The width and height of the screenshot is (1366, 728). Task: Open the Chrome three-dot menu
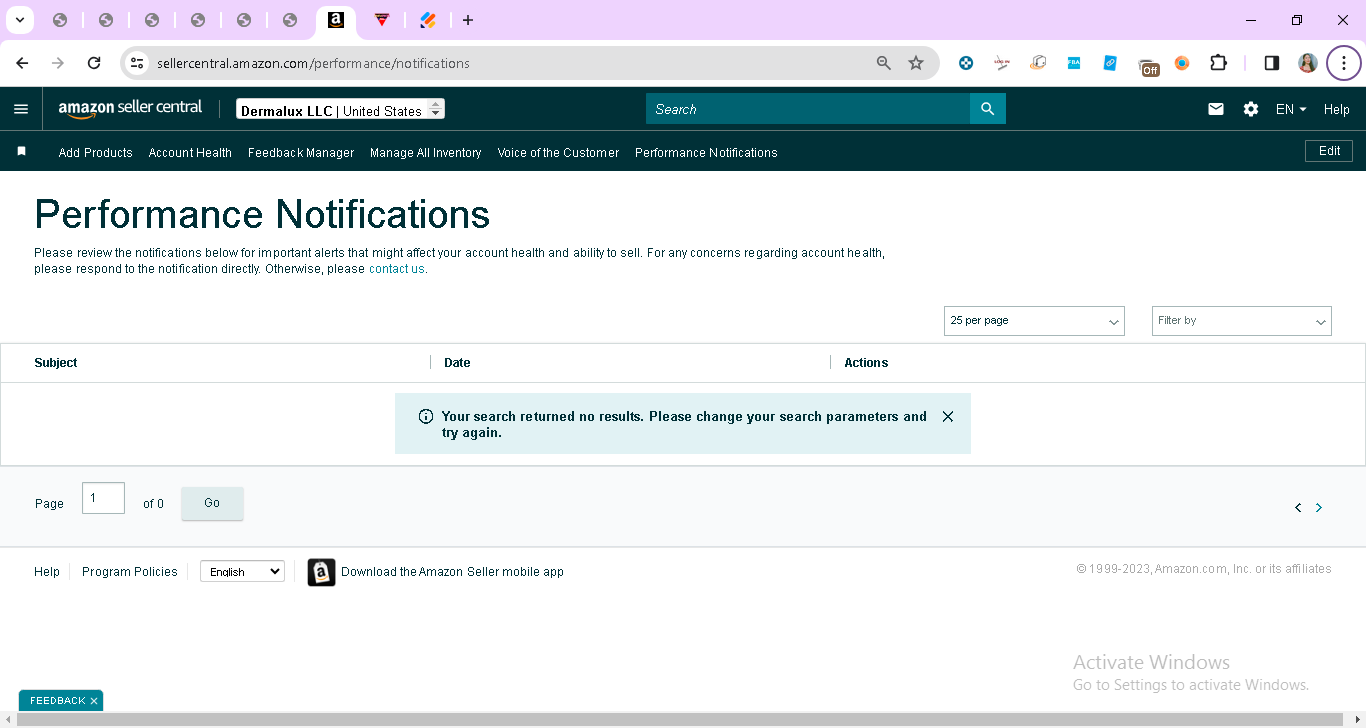1344,63
